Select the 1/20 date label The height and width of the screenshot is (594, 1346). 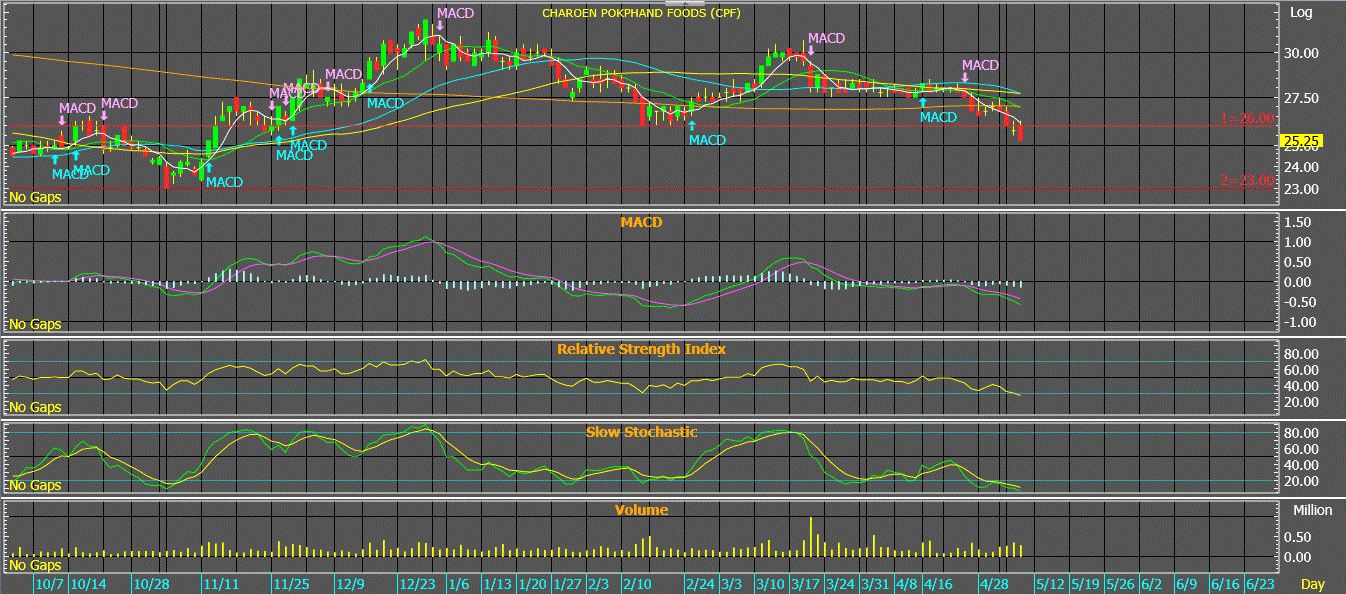(x=531, y=584)
